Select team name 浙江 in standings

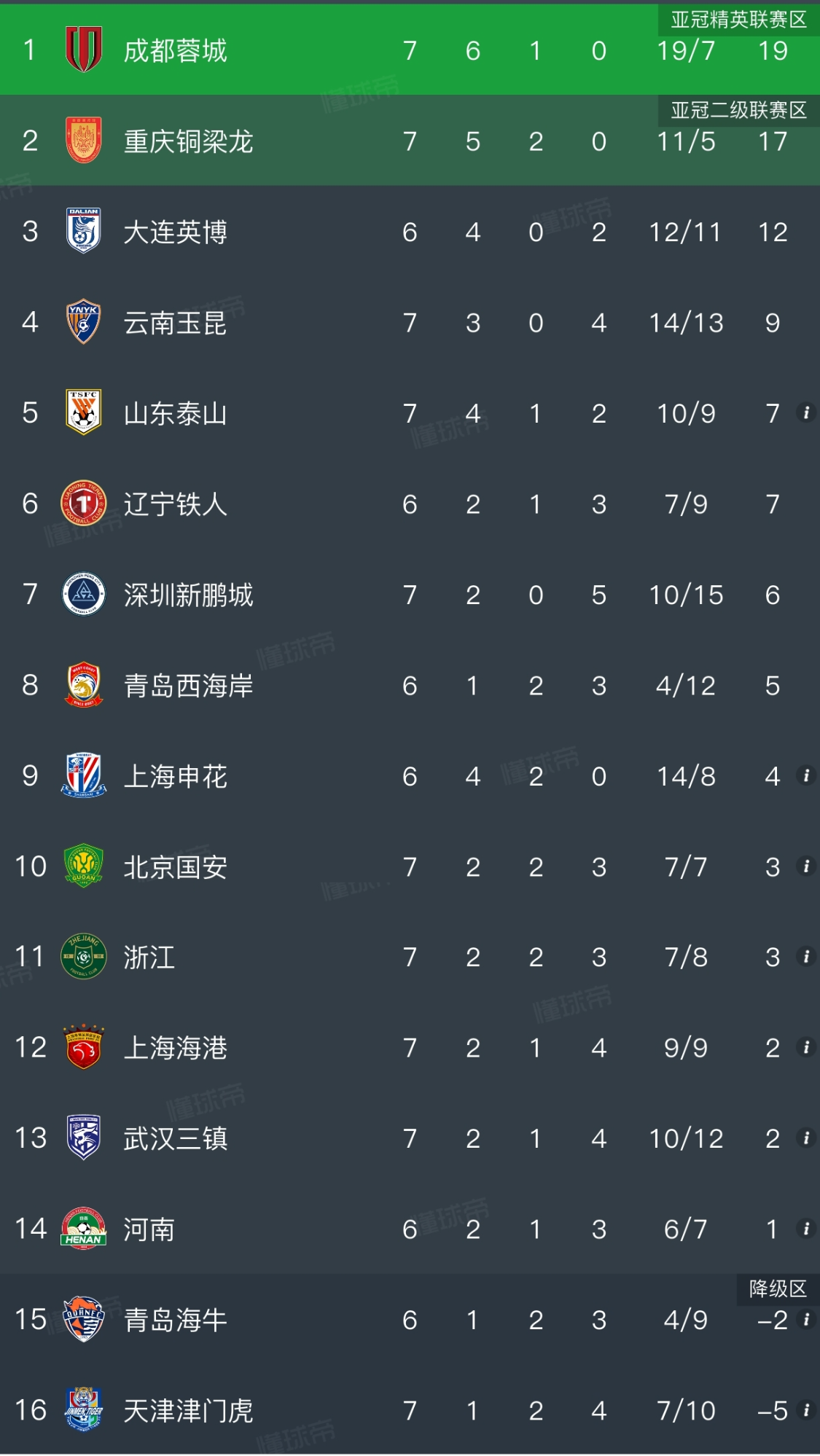(x=149, y=958)
